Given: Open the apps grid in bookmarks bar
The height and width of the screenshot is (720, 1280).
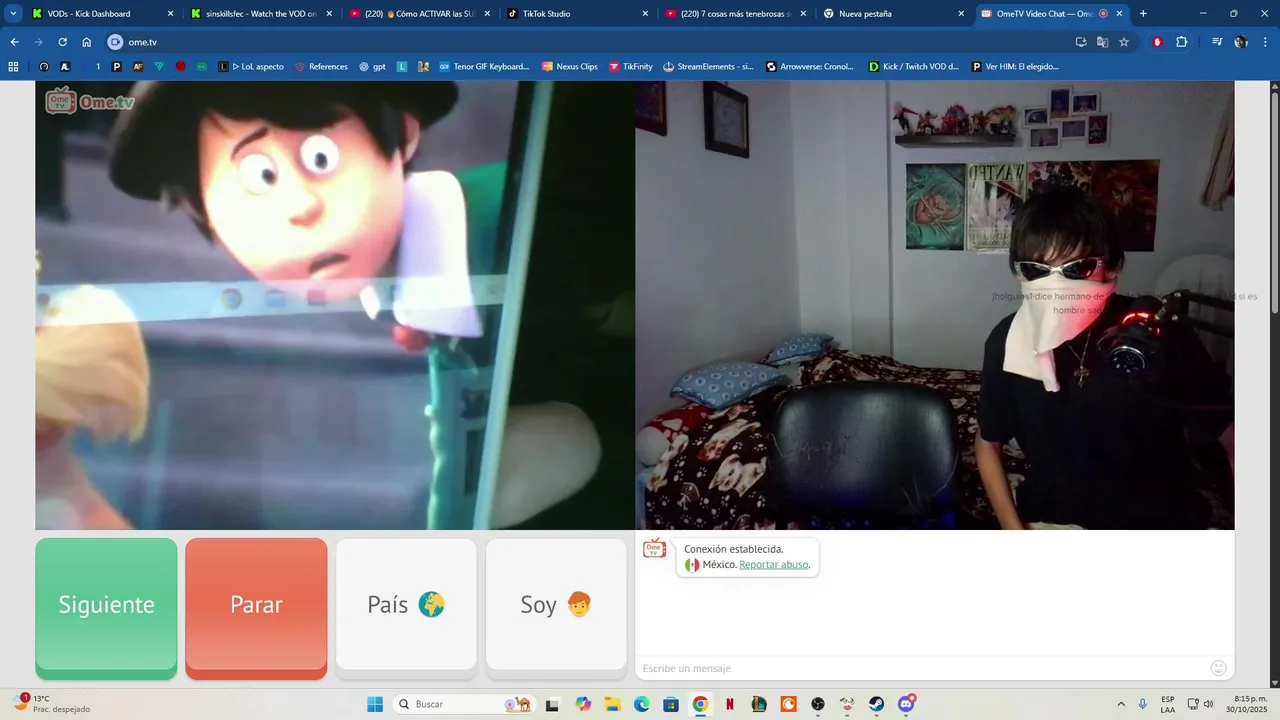Looking at the screenshot, I should point(13,67).
